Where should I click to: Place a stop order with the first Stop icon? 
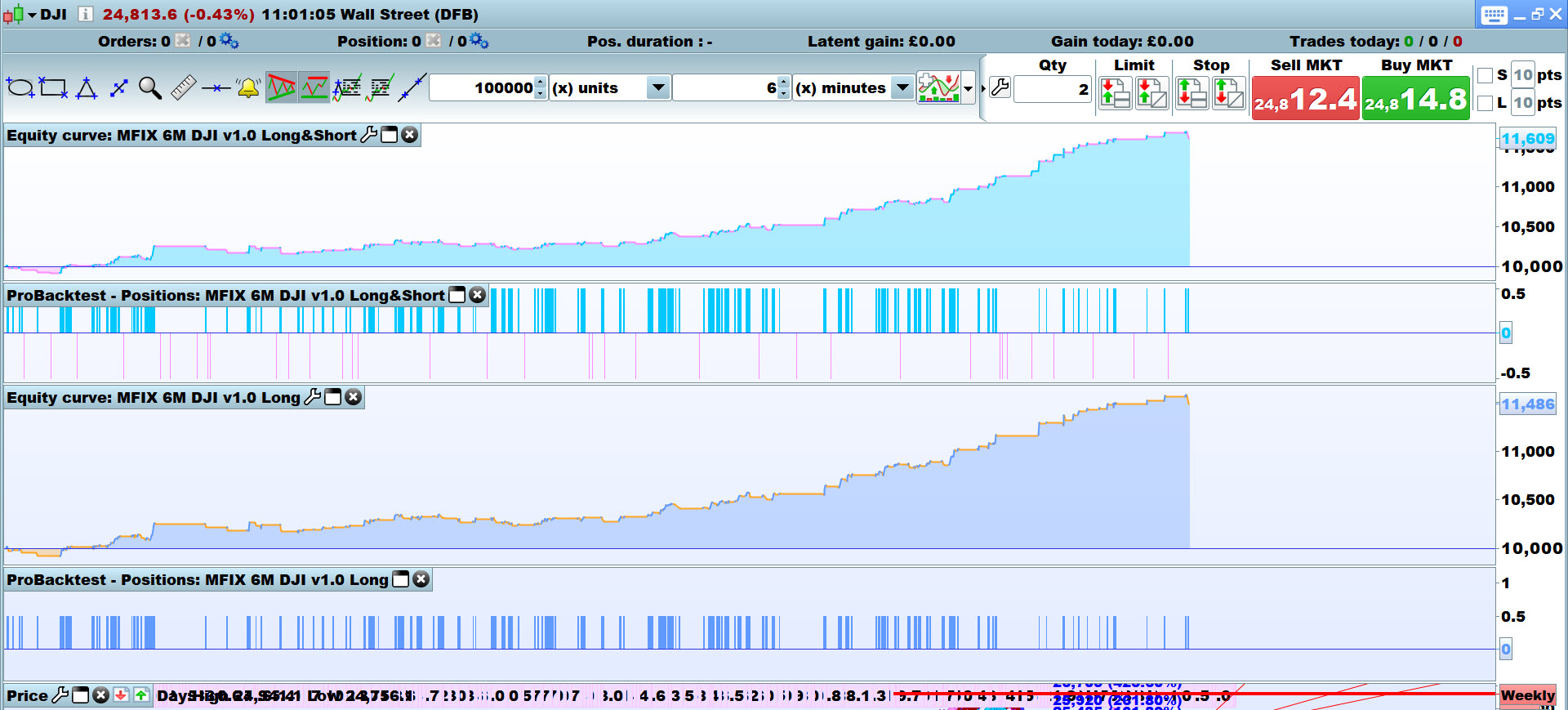coord(1192,93)
